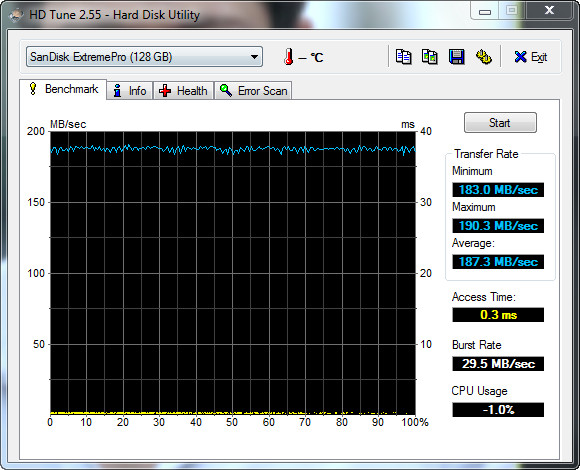Click the average value 187.3 MB/sec
This screenshot has height=470, width=580.
point(498,262)
